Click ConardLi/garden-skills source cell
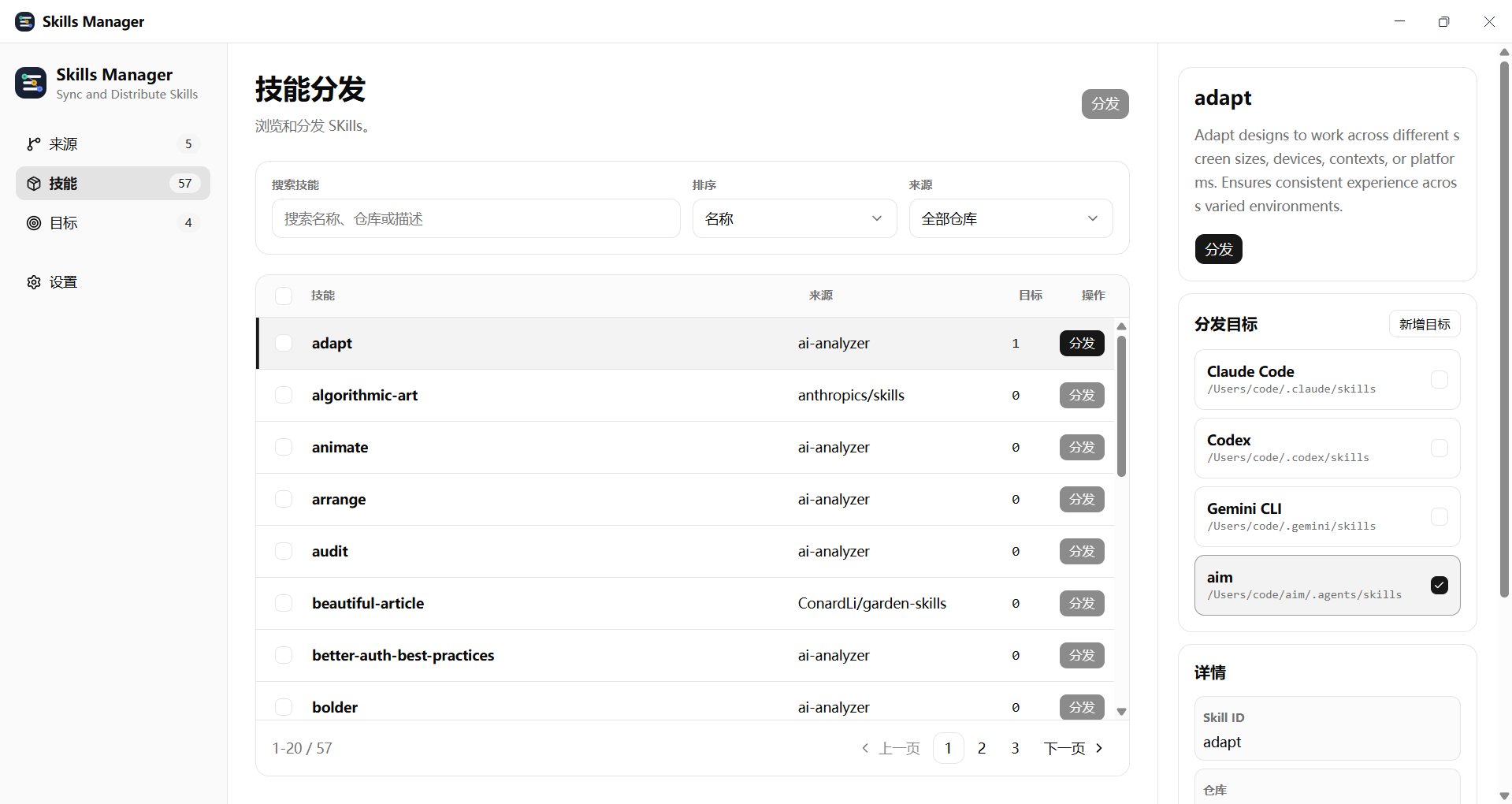 [872, 603]
